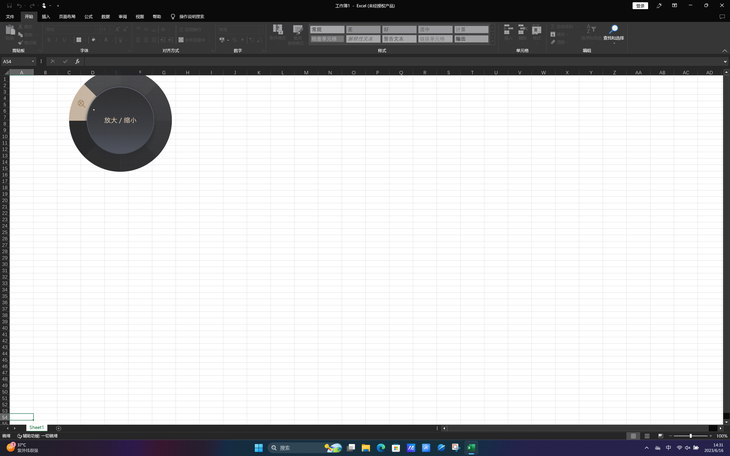730x456 pixels.
Task: Click the cancel X in formula bar
Action: (x=53, y=61)
